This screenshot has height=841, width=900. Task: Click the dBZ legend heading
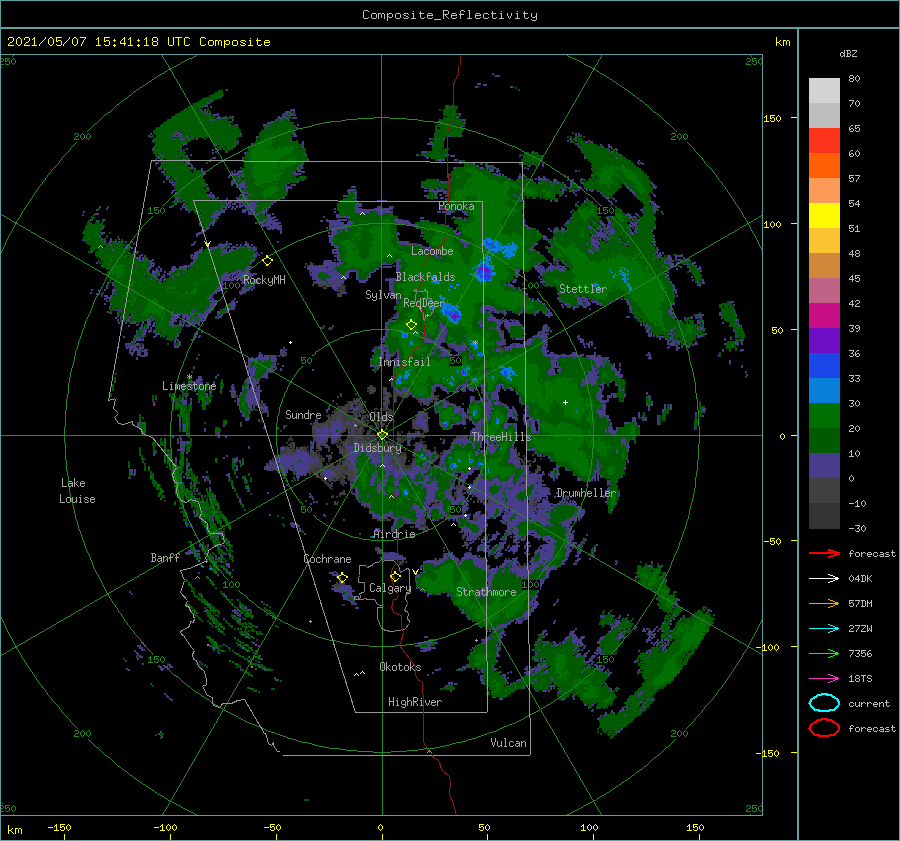coord(848,53)
